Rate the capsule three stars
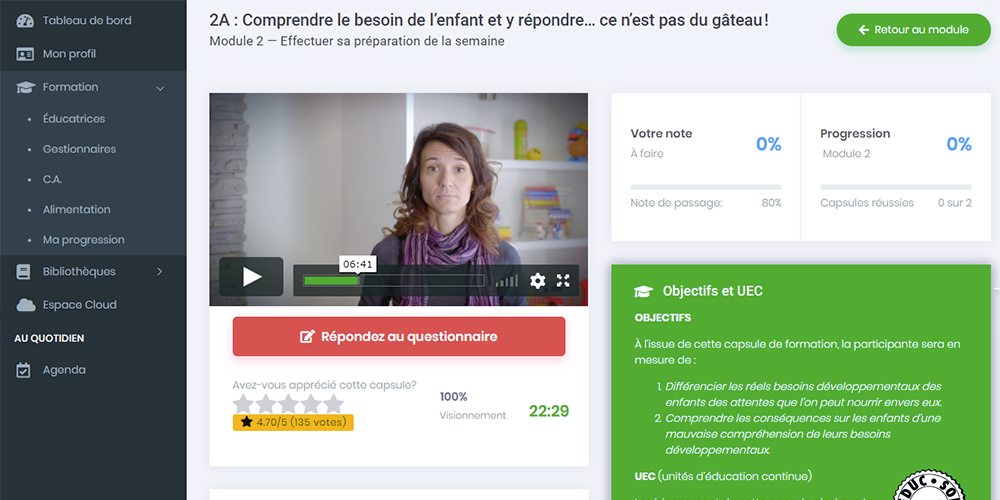This screenshot has width=1000, height=500. 288,404
